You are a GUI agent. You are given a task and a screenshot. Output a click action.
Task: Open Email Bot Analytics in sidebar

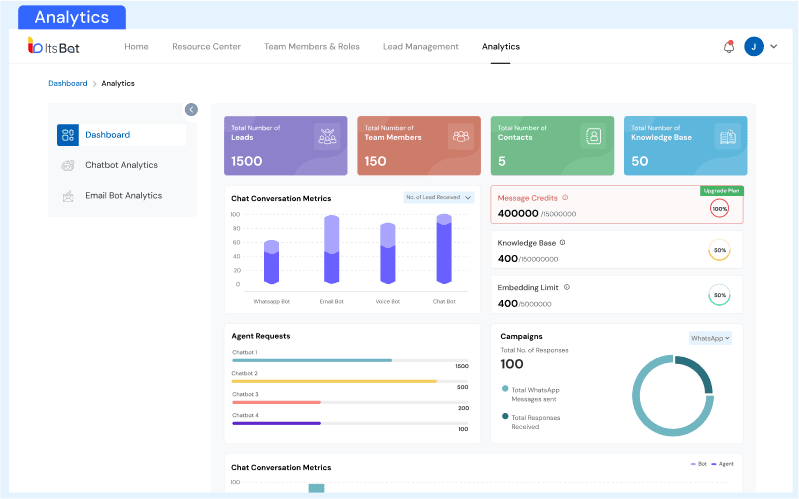pyautogui.click(x=122, y=196)
